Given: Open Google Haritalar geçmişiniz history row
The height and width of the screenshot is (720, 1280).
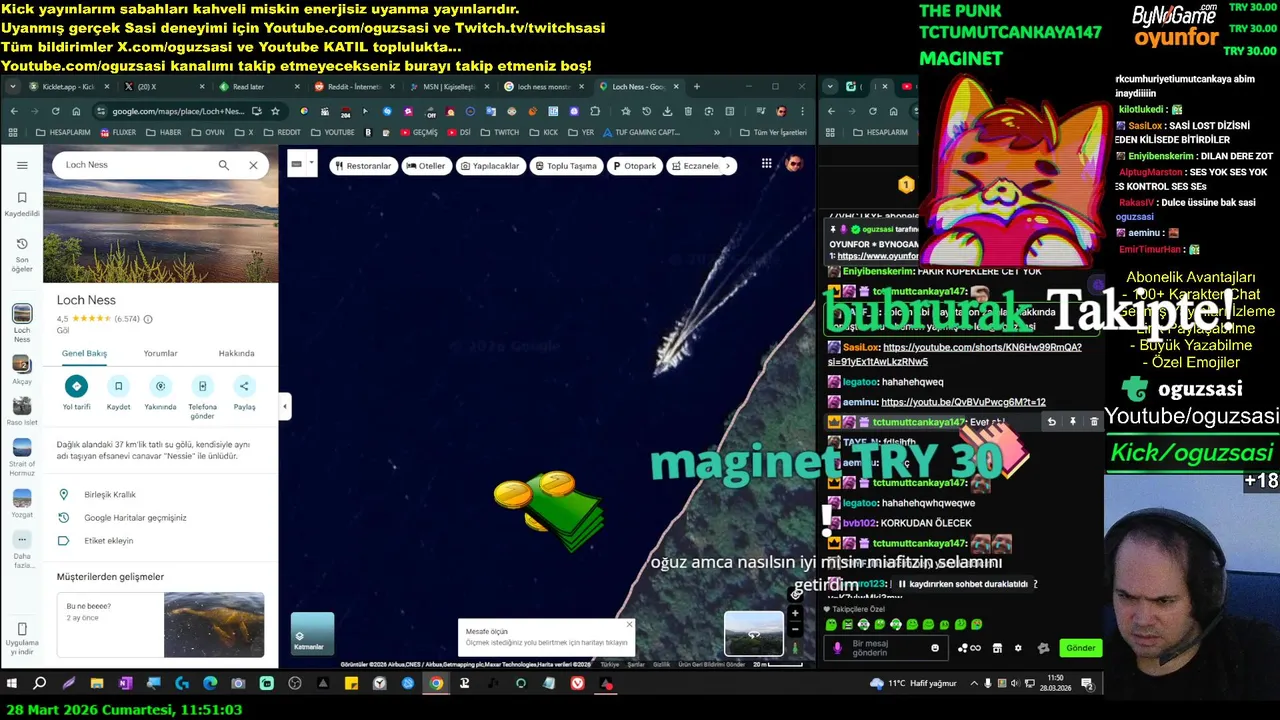Looking at the screenshot, I should tap(161, 518).
